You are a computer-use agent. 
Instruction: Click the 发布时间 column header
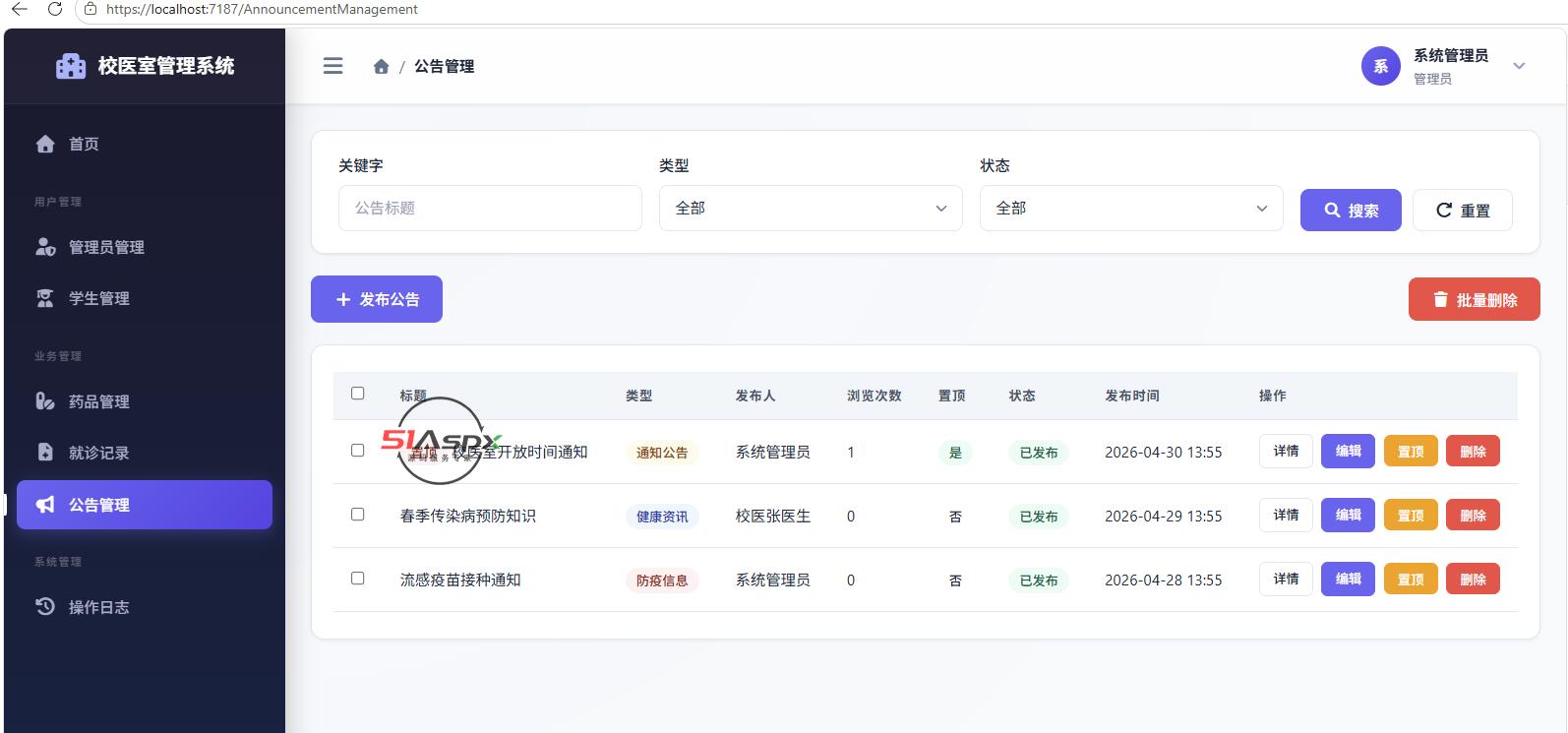(1132, 396)
